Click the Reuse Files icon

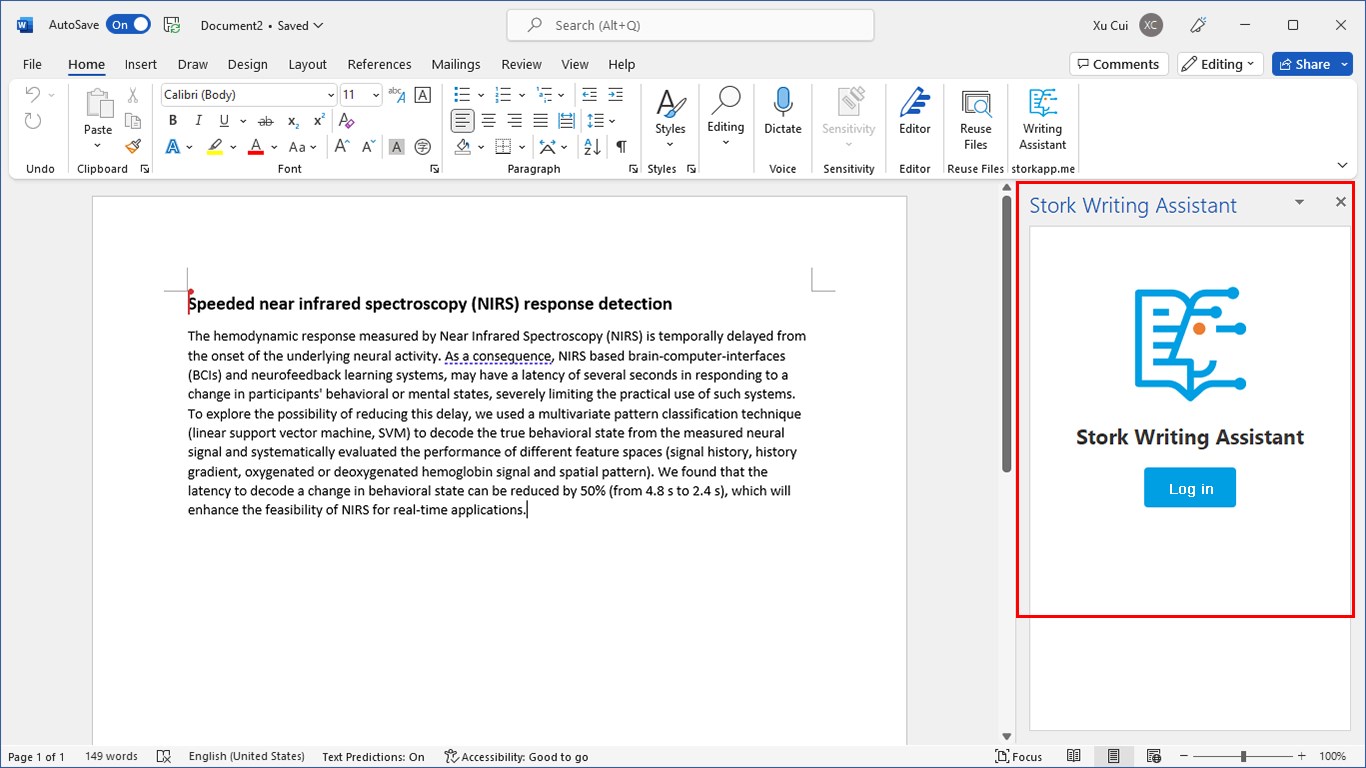(x=975, y=118)
